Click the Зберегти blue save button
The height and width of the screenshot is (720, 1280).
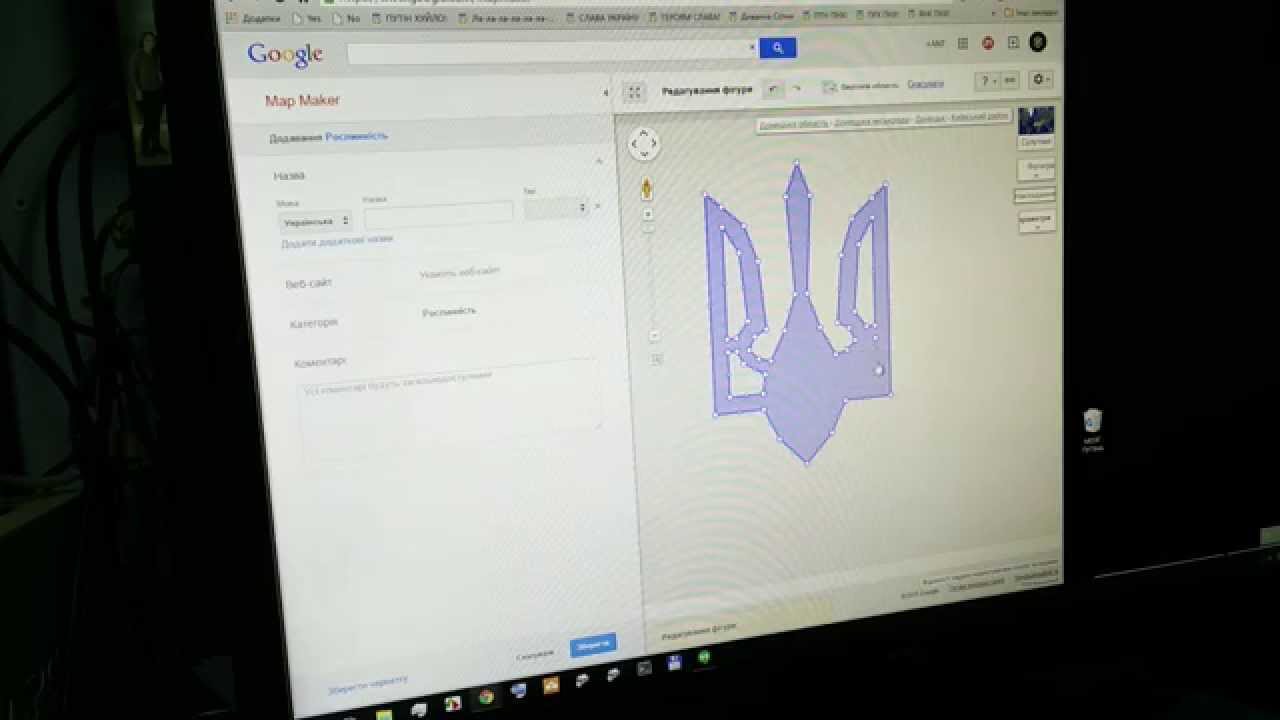tap(593, 646)
